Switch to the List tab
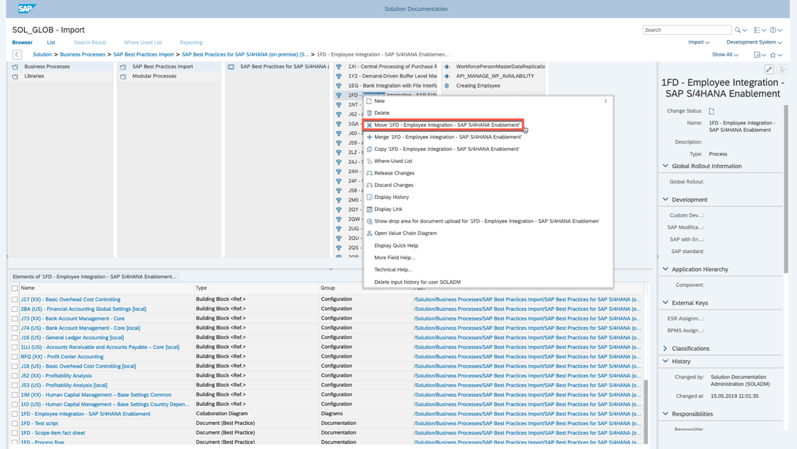Image resolution: width=797 pixels, height=449 pixels. pos(51,42)
